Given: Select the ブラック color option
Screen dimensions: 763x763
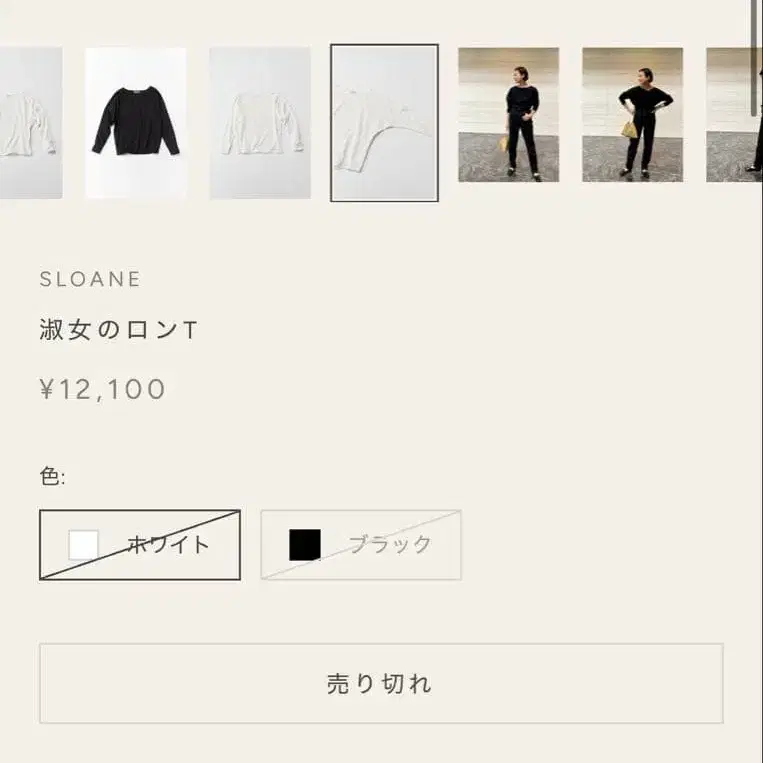Looking at the screenshot, I should click(x=361, y=545).
